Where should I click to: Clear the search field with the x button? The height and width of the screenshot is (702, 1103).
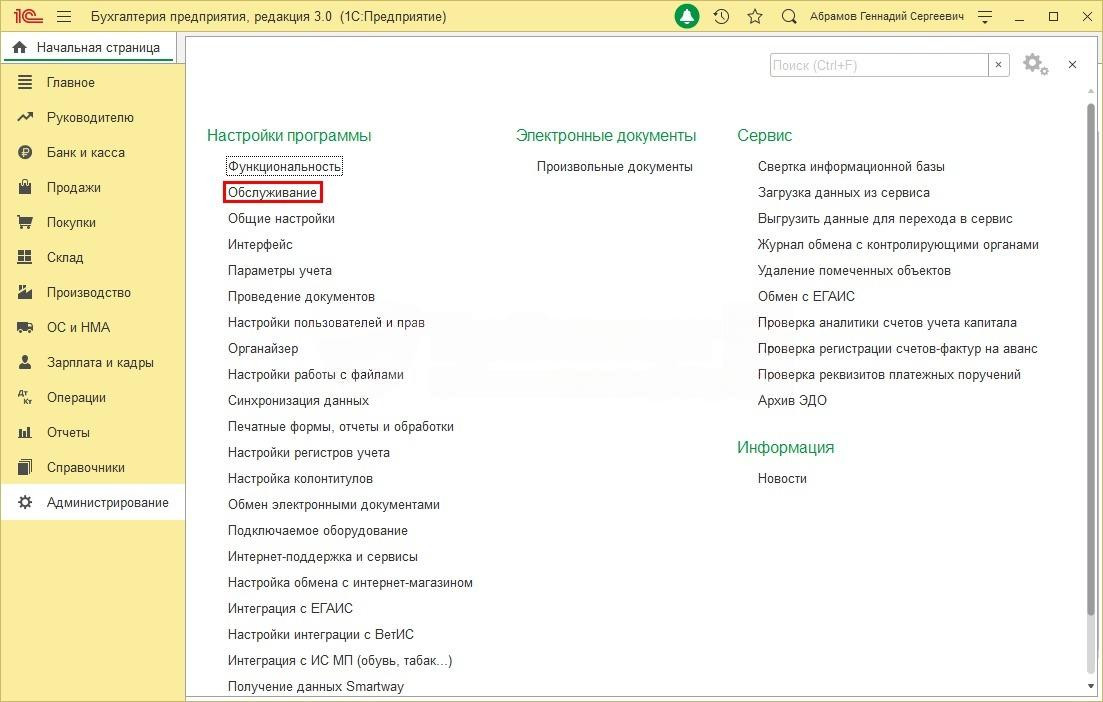(998, 65)
